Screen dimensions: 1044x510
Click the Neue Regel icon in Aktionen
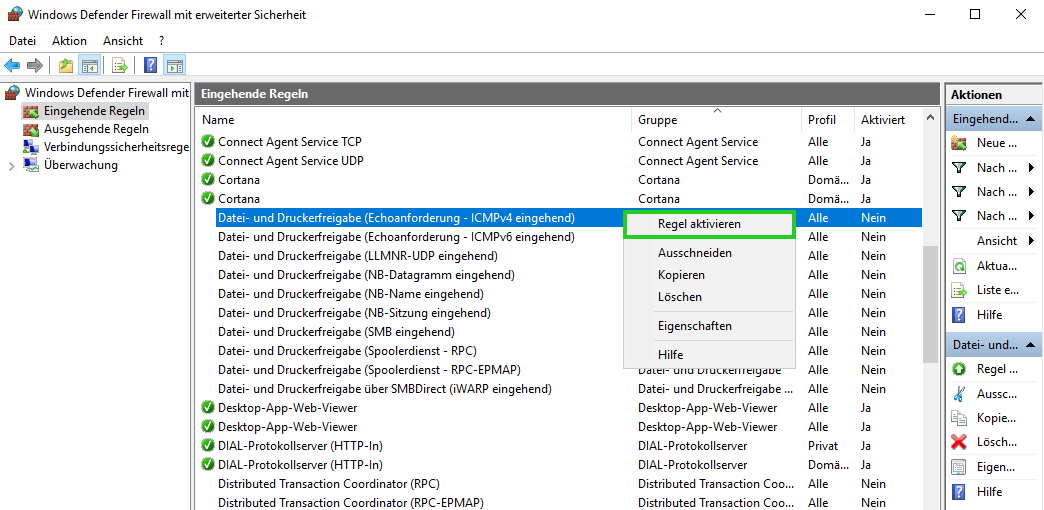click(959, 142)
